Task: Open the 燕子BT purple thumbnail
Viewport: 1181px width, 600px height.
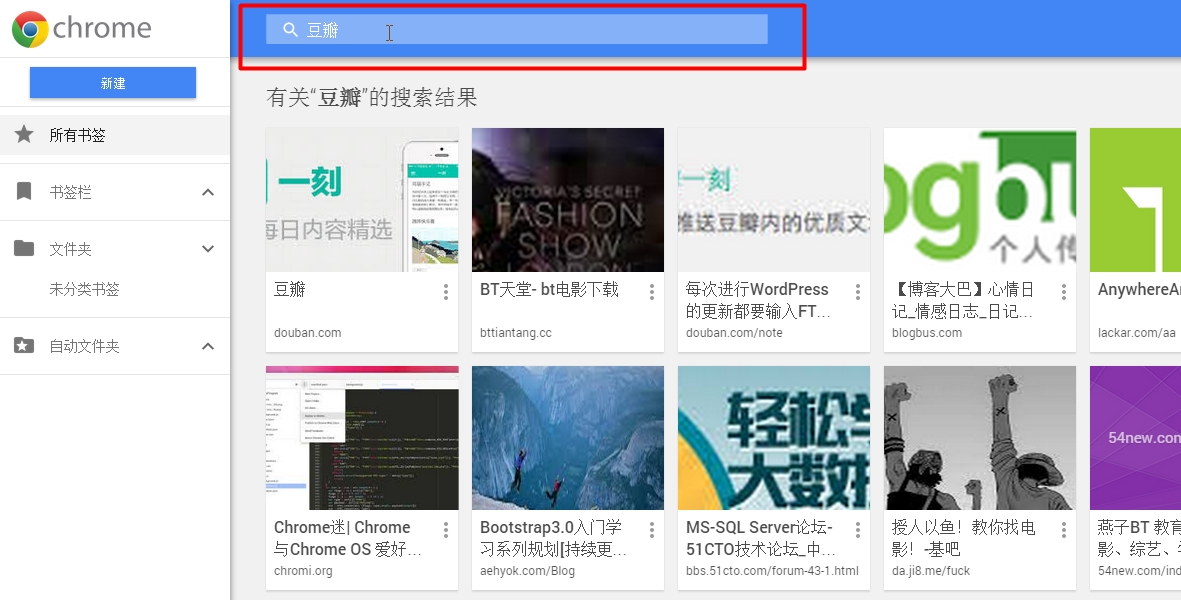Action: click(1135, 438)
